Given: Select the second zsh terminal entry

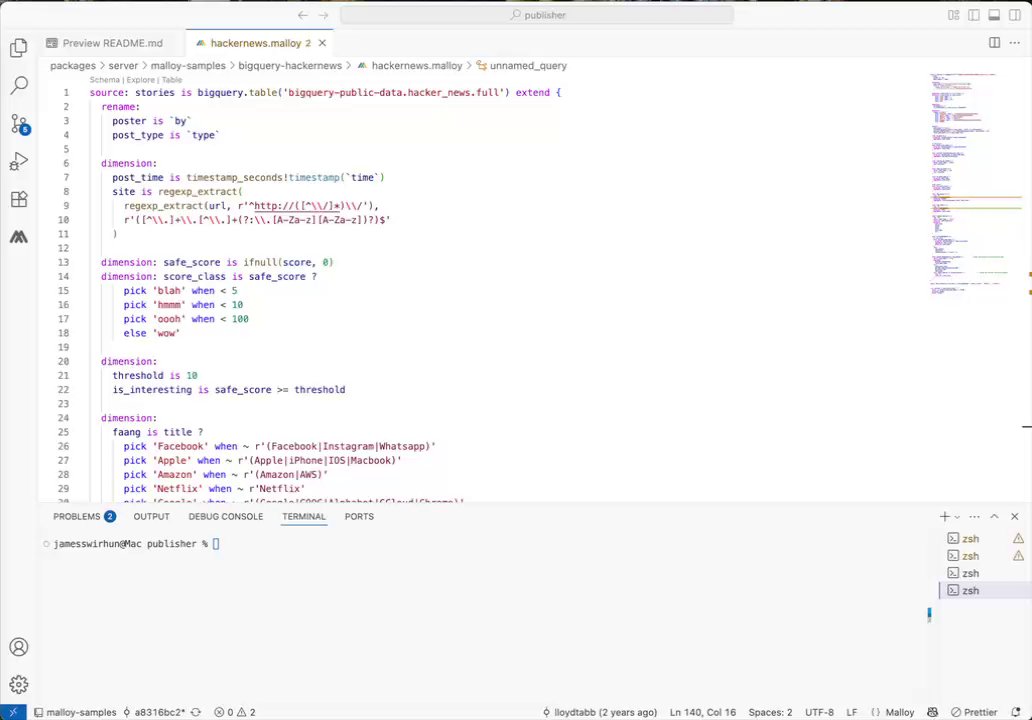Looking at the screenshot, I should [x=985, y=556].
